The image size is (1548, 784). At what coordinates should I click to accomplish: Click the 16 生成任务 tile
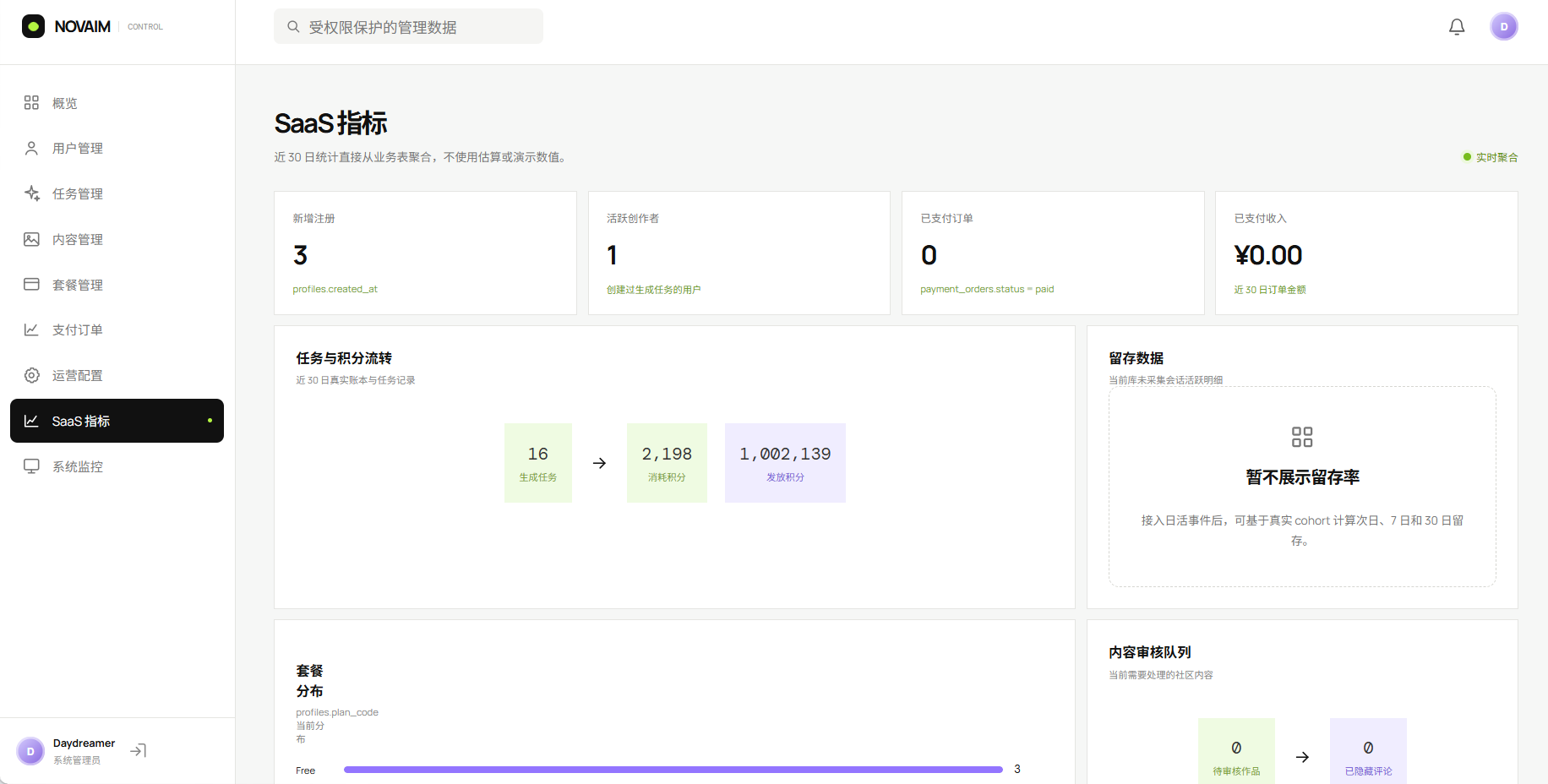538,463
